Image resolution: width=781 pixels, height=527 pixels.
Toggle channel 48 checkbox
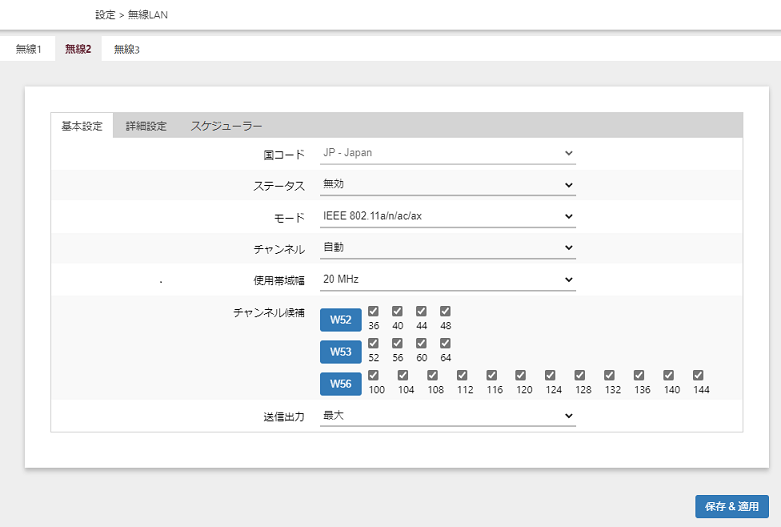coord(445,311)
